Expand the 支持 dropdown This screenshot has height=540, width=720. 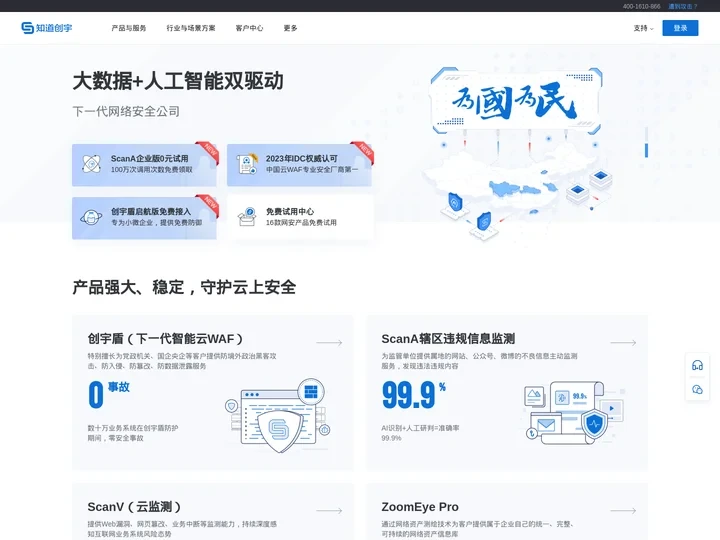[643, 28]
